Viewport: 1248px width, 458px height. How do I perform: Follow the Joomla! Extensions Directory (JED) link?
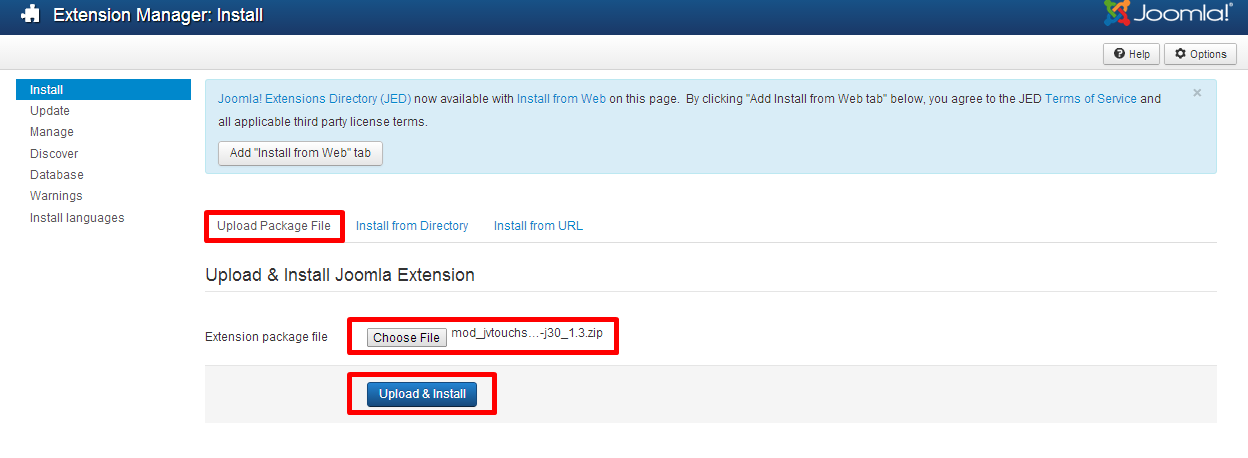(314, 99)
